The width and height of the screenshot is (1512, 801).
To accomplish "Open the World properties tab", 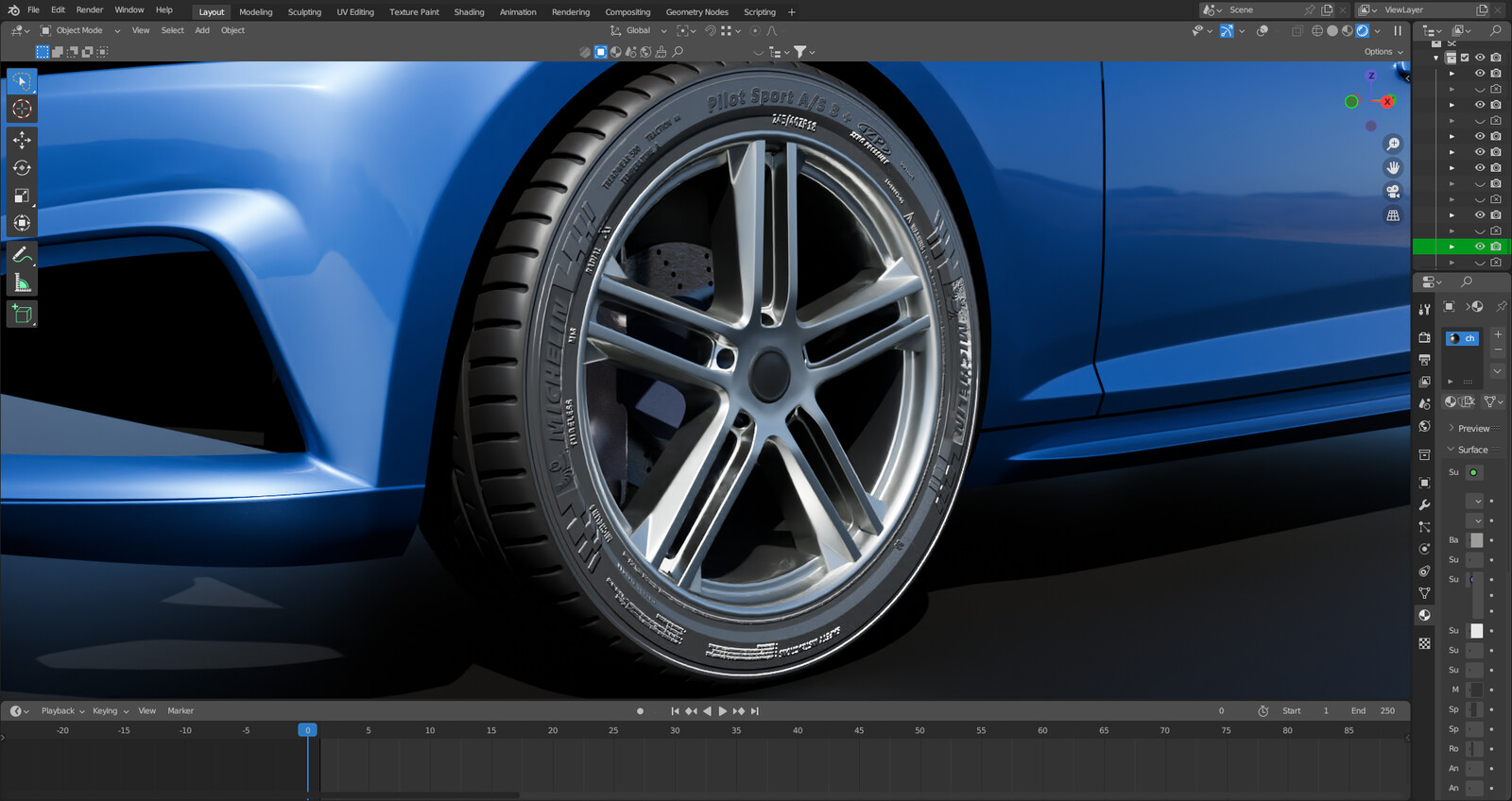I will pyautogui.click(x=1424, y=426).
